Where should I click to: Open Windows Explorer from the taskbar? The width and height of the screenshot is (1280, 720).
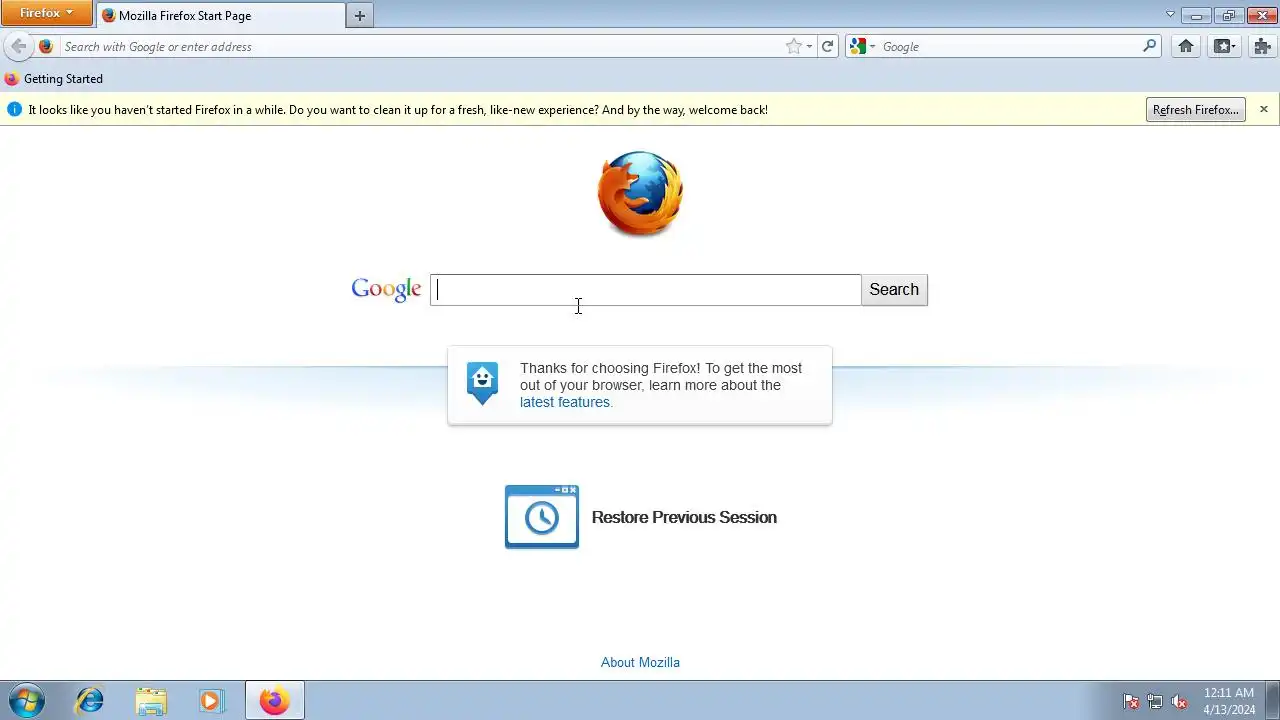[x=151, y=701]
